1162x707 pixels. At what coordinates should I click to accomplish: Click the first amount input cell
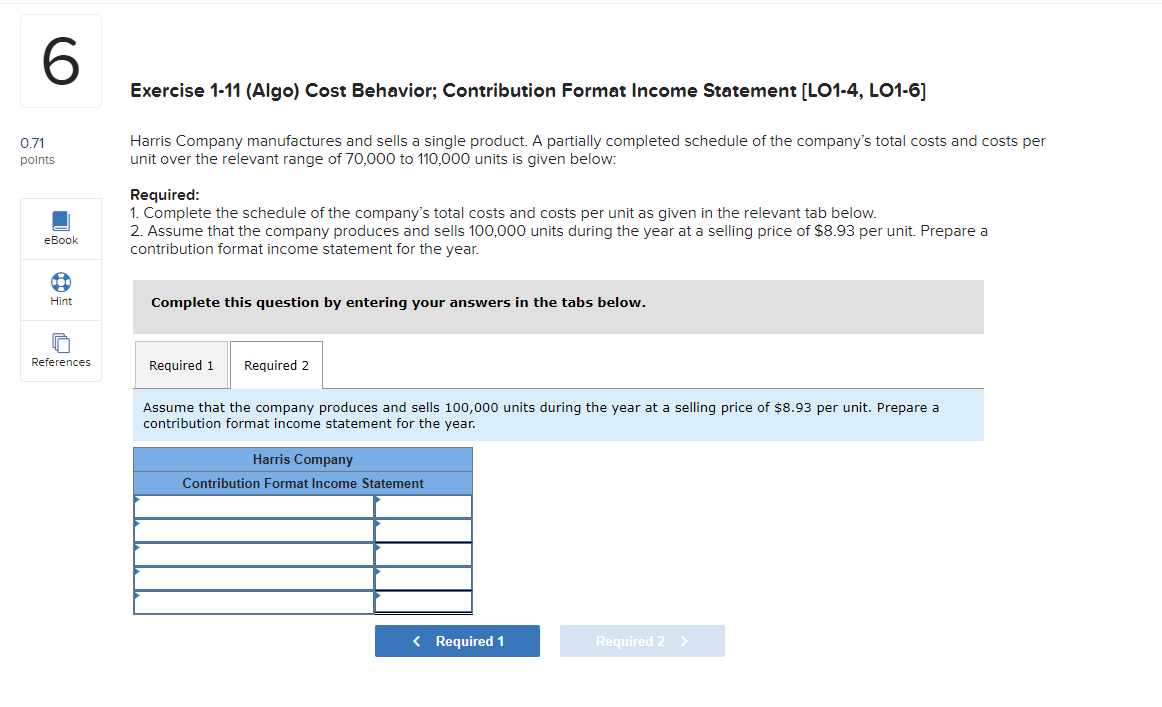pyautogui.click(x=425, y=506)
